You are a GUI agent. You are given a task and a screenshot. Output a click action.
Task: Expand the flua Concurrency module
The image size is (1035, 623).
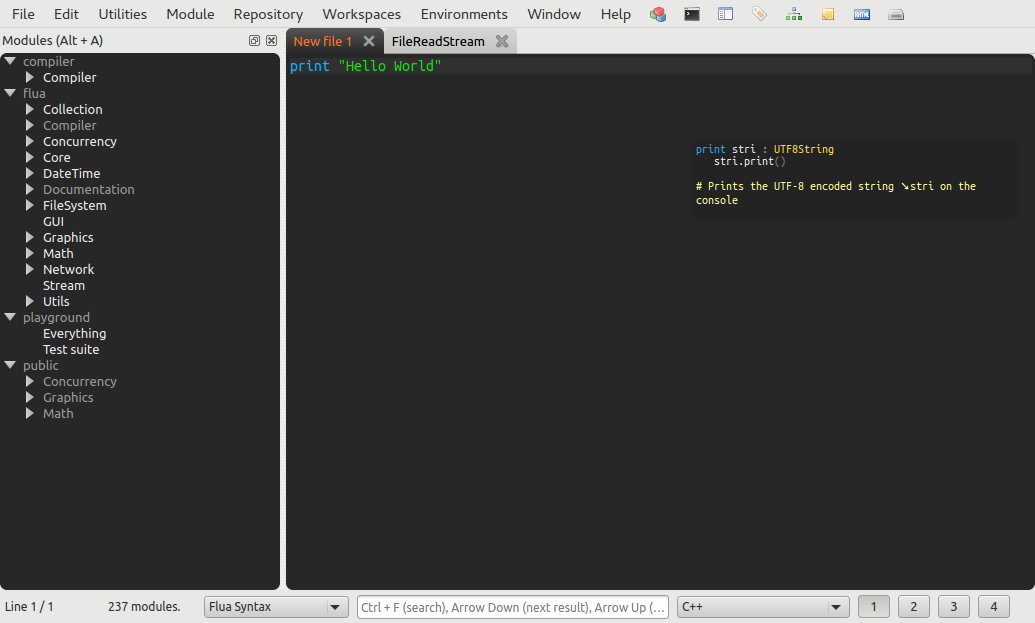pyautogui.click(x=30, y=141)
